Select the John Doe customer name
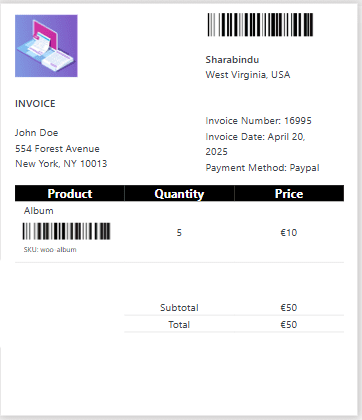The image size is (362, 420). 37,133
